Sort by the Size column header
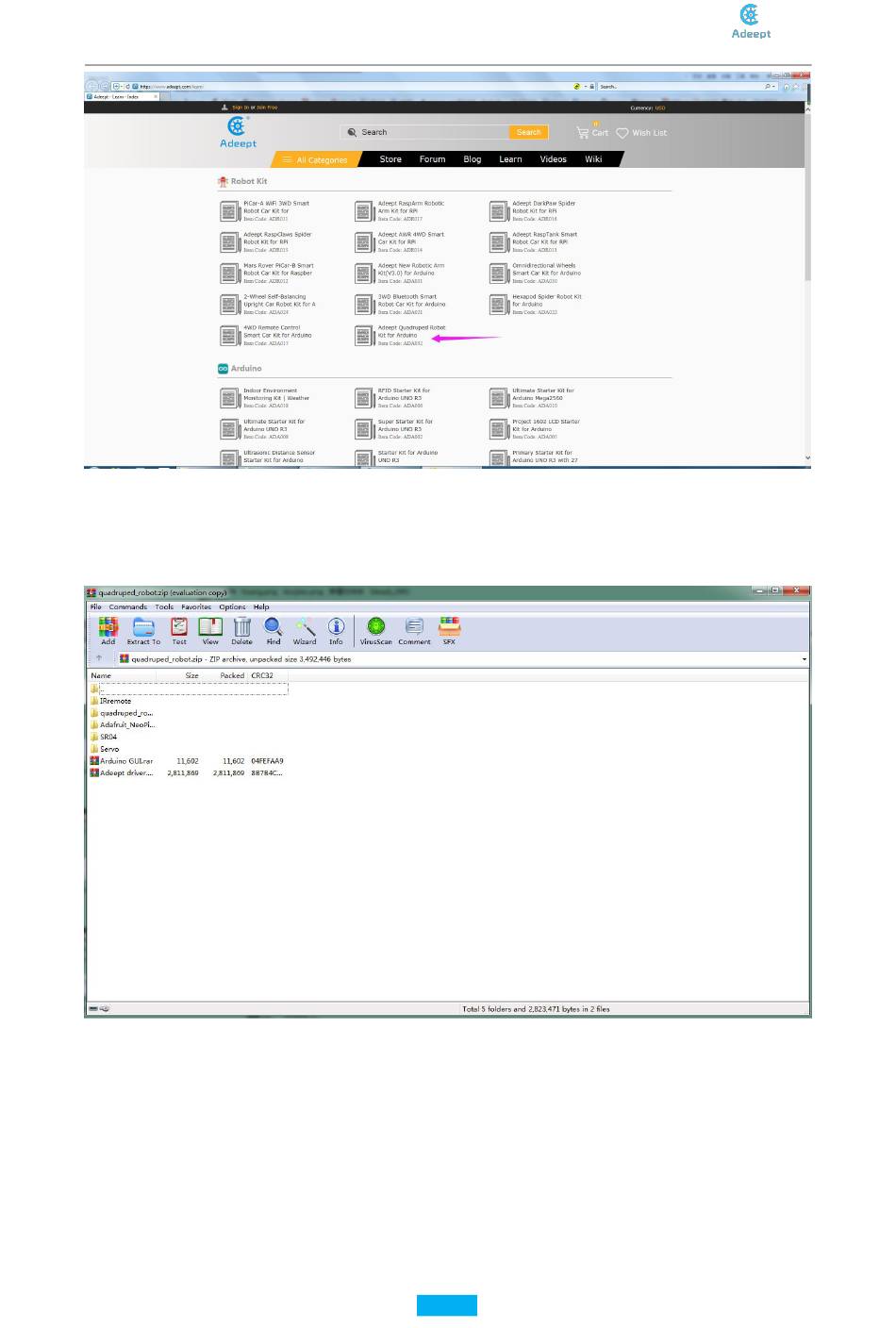Image resolution: width=896 pixels, height=1328 pixels. [x=191, y=675]
